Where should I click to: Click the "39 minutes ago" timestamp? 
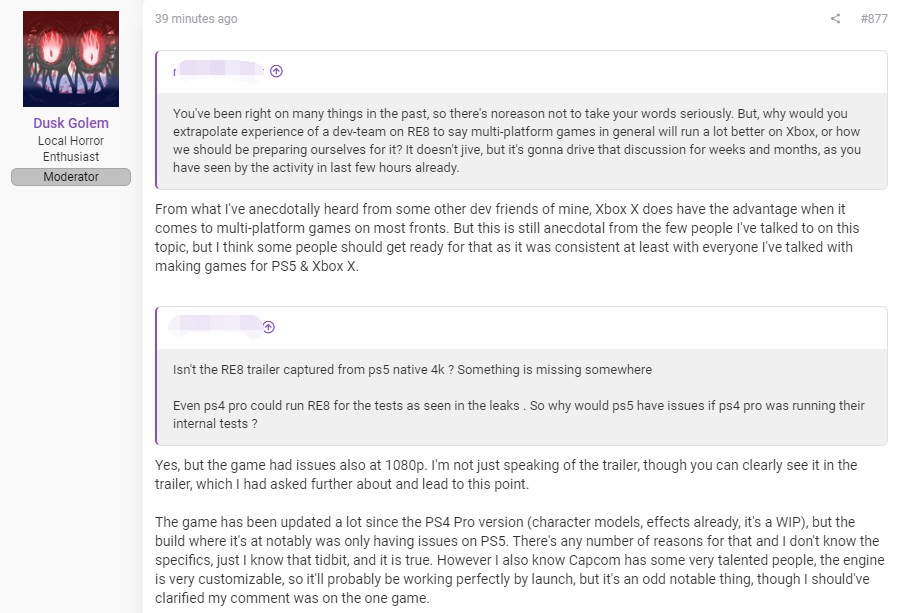coord(196,19)
